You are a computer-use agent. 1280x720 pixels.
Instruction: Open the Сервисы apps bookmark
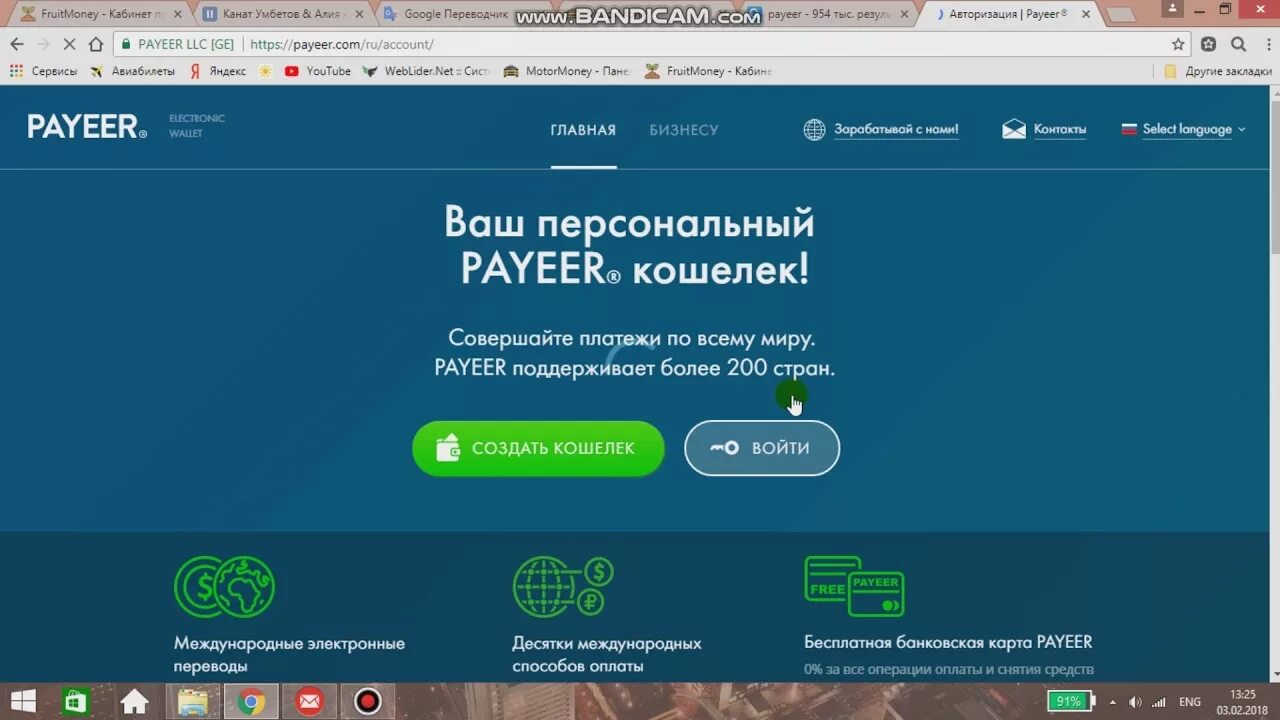(43, 71)
